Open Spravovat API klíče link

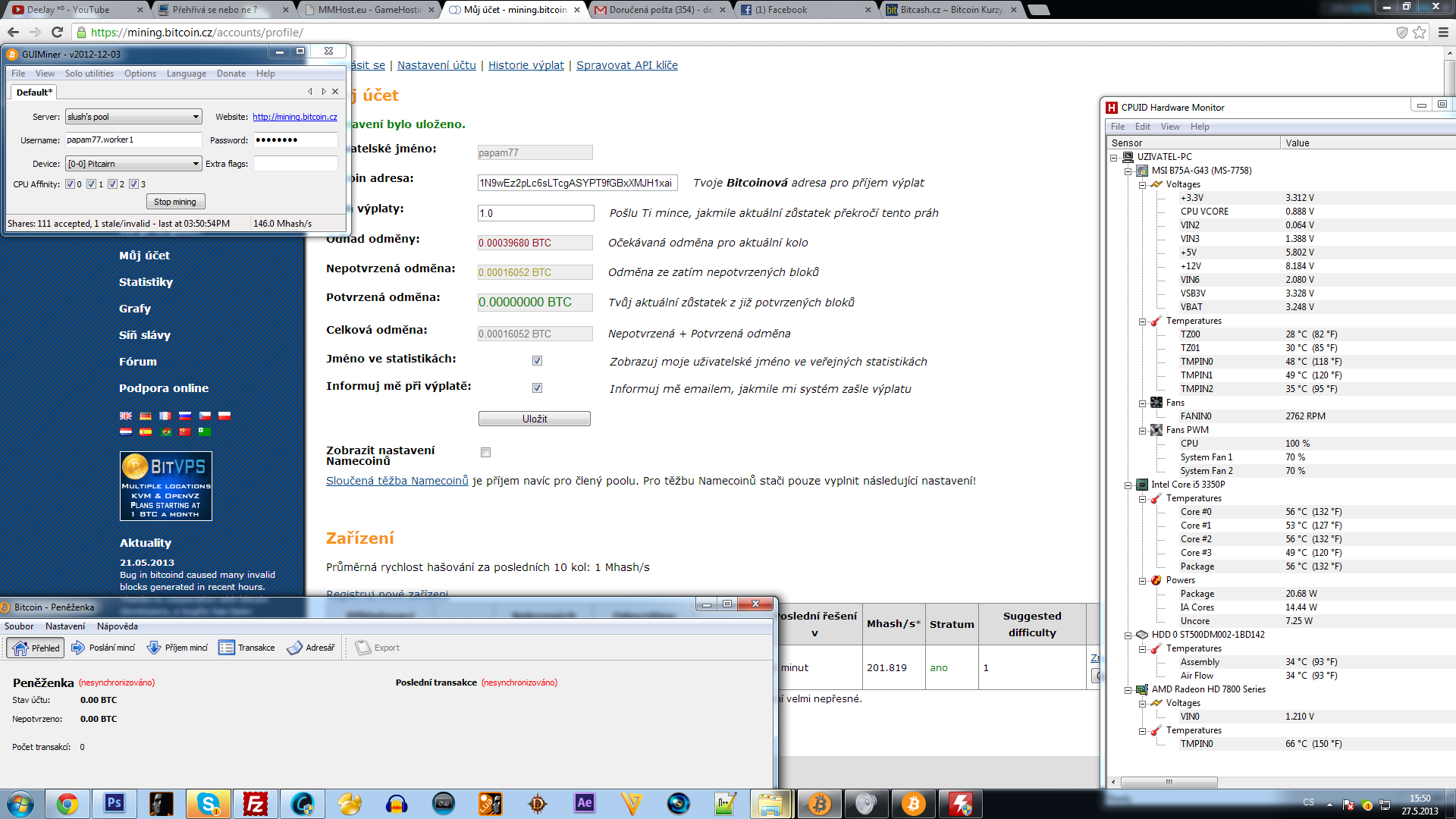627,65
